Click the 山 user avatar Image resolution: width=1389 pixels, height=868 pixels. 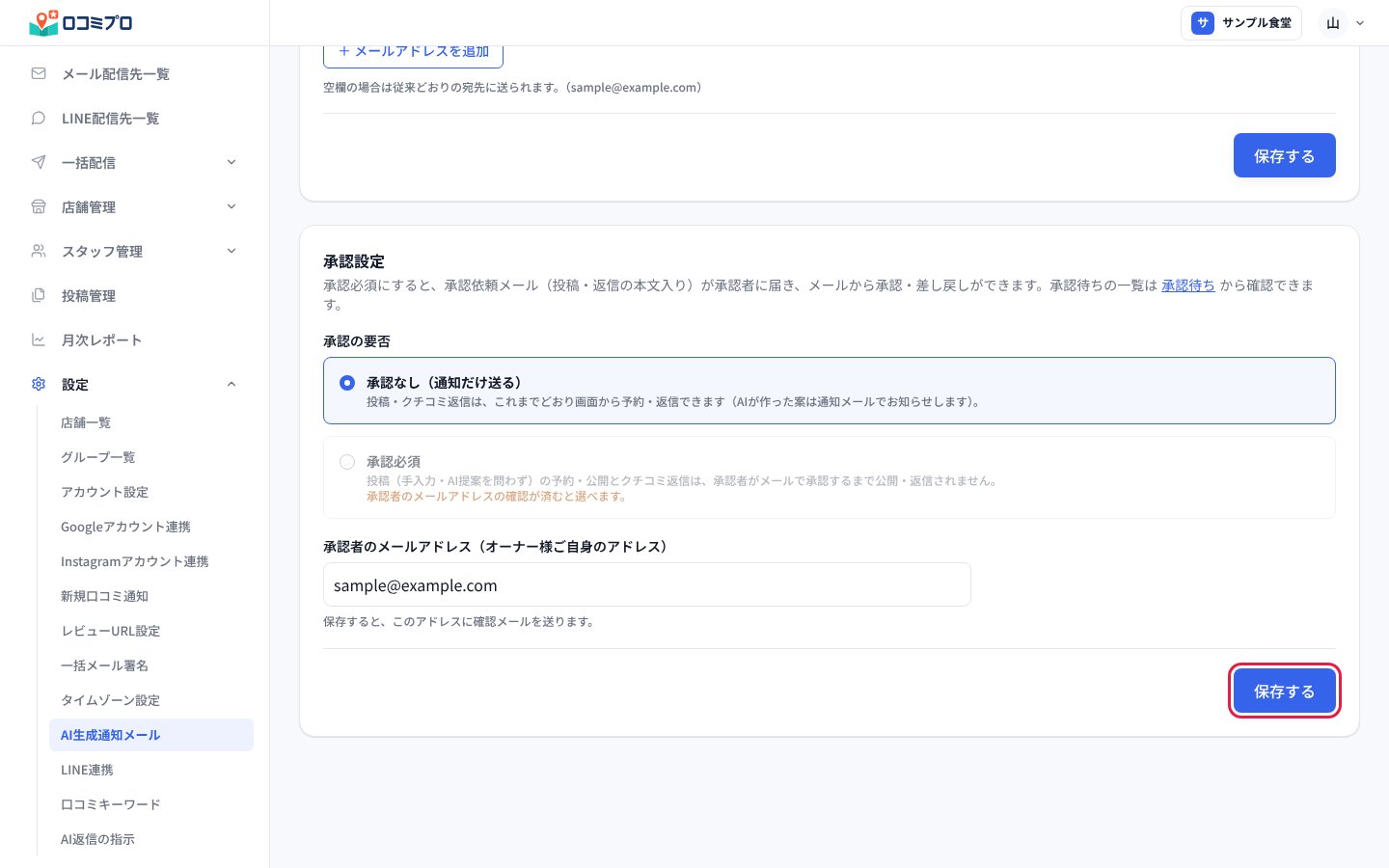pyautogui.click(x=1333, y=23)
